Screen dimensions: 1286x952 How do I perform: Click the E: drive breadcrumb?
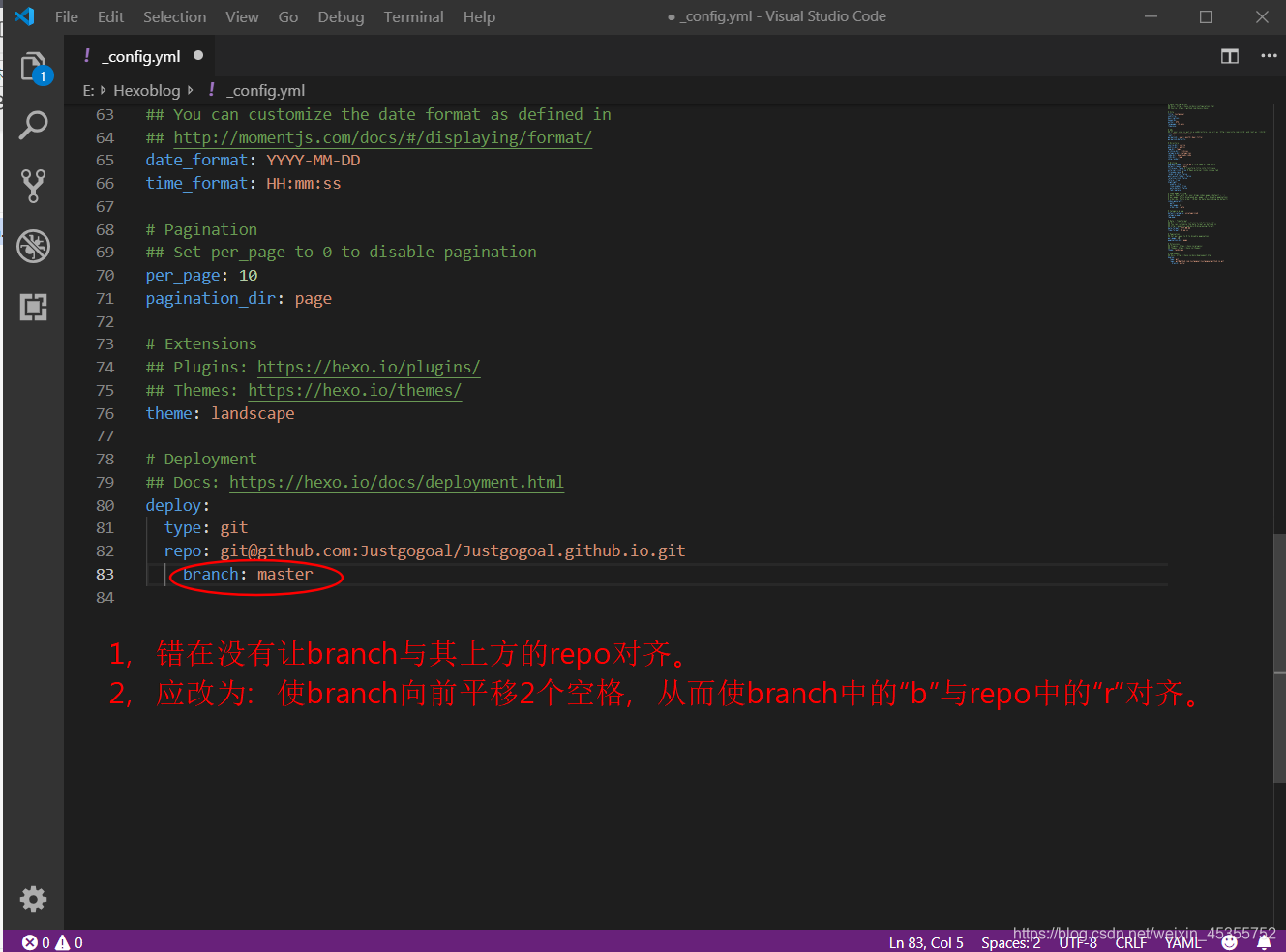click(x=88, y=90)
